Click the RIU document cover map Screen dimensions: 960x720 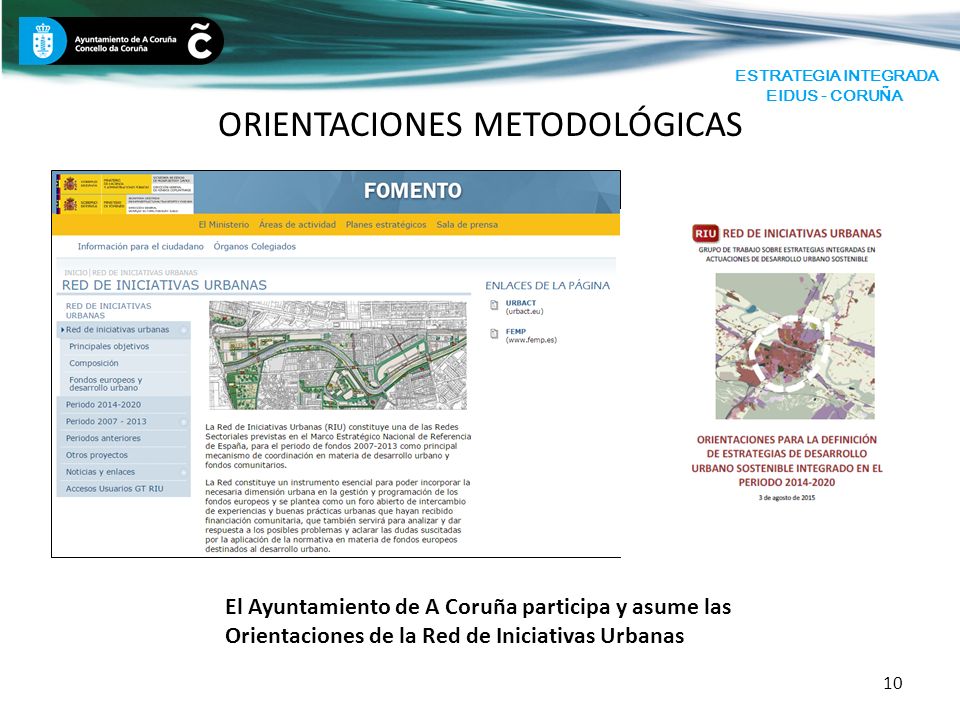(795, 347)
